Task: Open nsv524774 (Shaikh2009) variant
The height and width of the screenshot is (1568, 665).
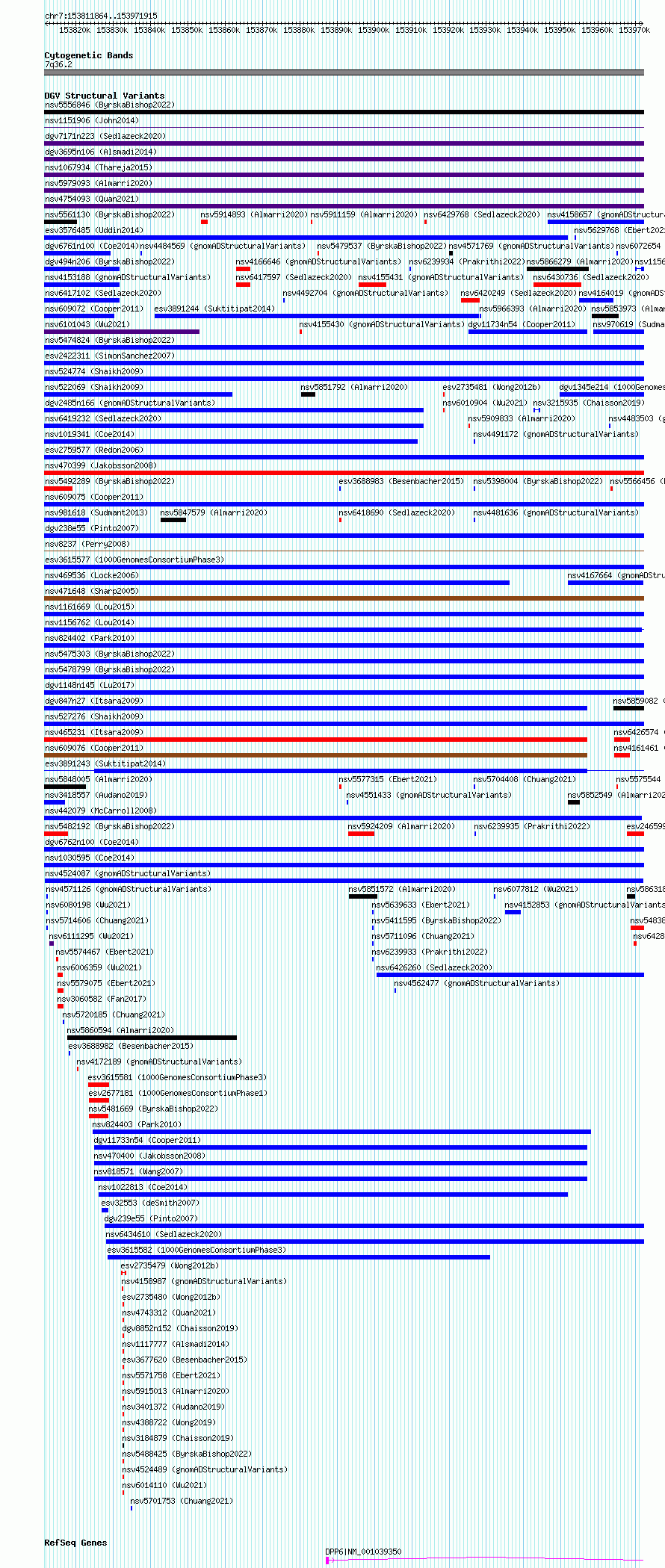Action: [94, 371]
